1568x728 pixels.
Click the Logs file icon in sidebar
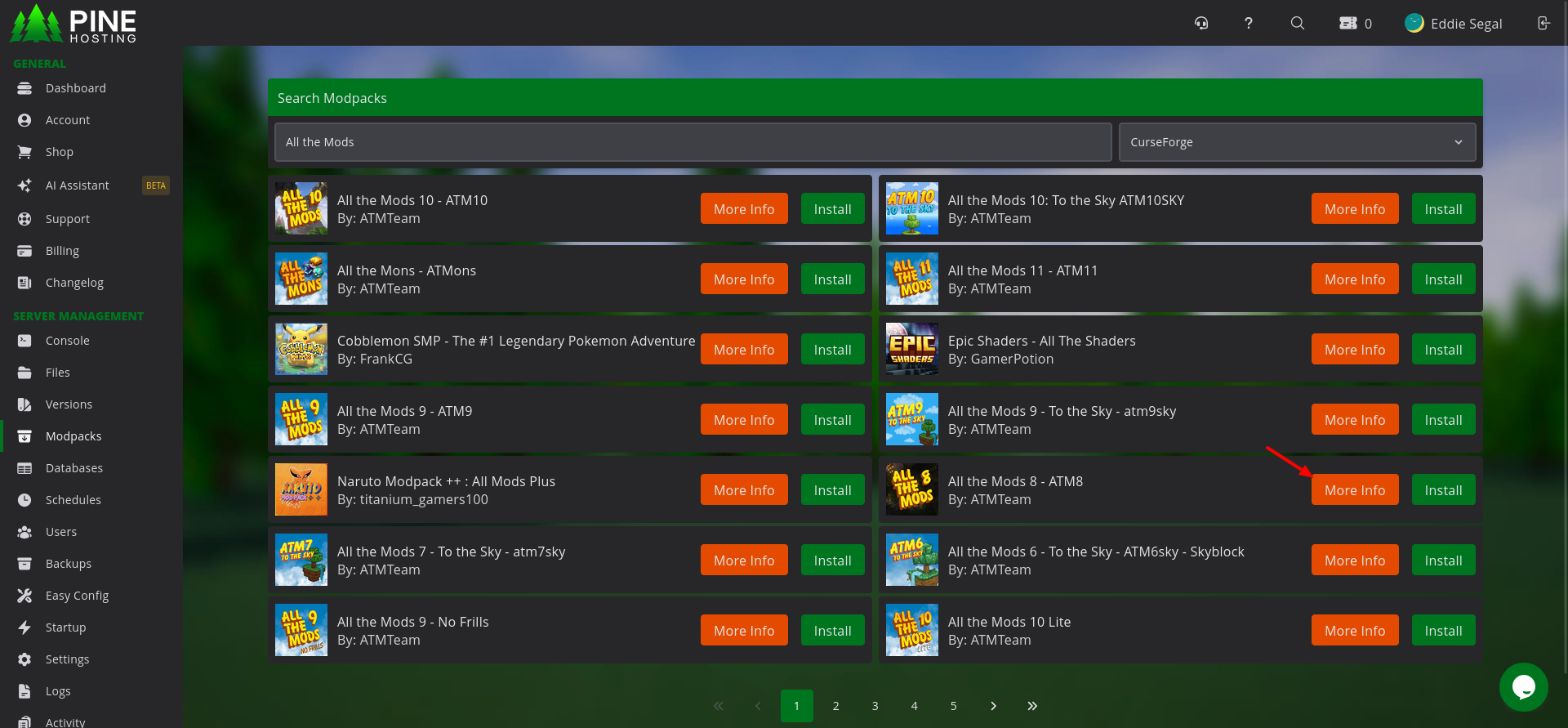coord(24,691)
